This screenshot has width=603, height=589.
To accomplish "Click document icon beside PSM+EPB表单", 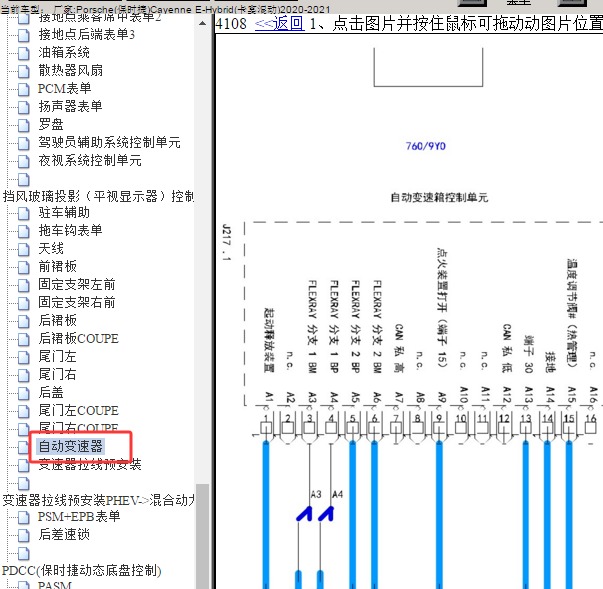I will click(x=23, y=517).
